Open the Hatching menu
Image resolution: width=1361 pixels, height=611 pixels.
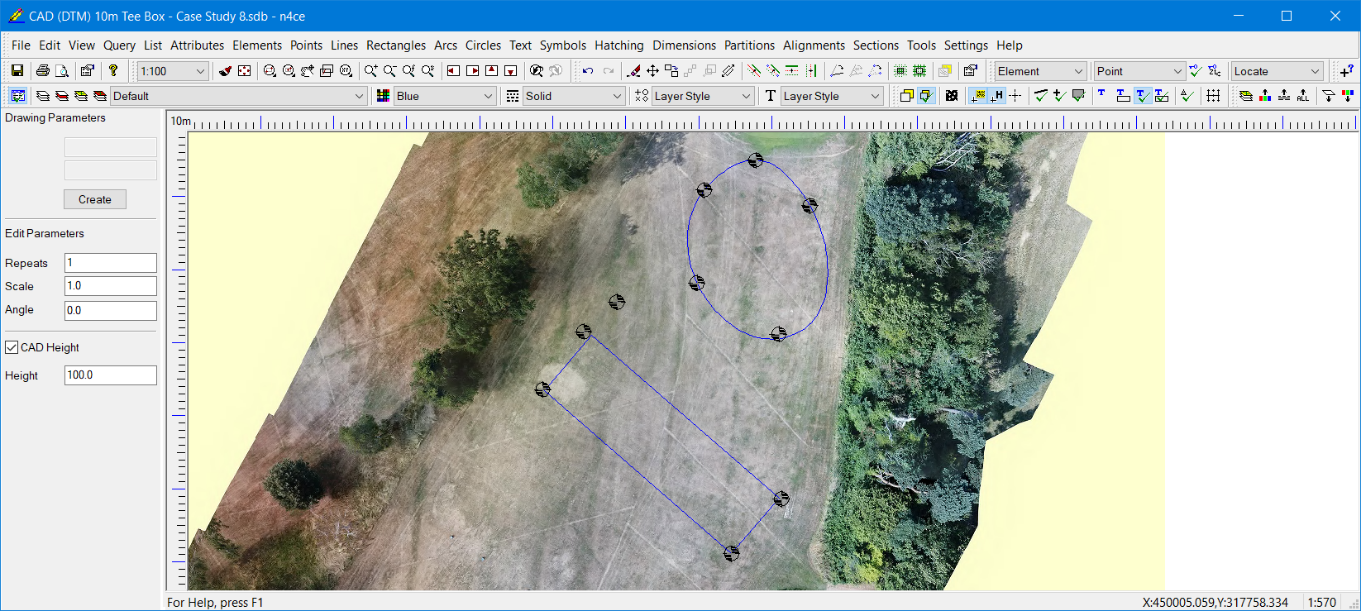(x=619, y=45)
